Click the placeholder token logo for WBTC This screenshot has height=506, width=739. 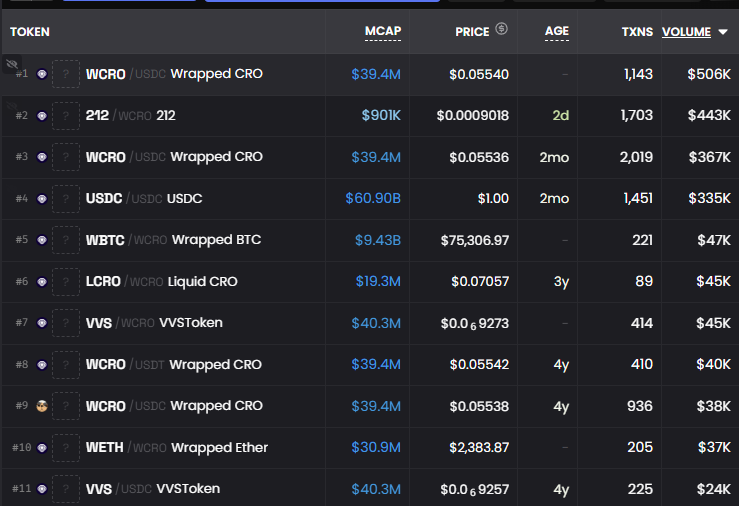pyautogui.click(x=66, y=240)
